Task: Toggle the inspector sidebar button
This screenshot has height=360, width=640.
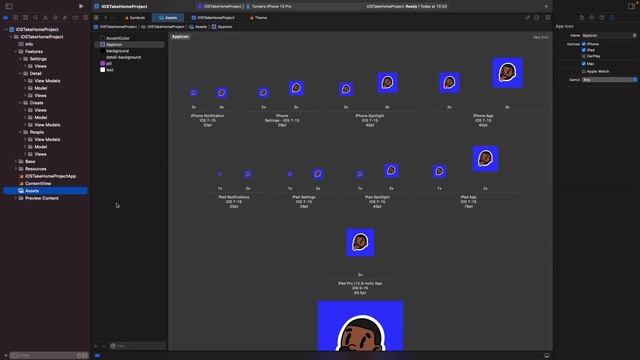Action: pos(631,6)
